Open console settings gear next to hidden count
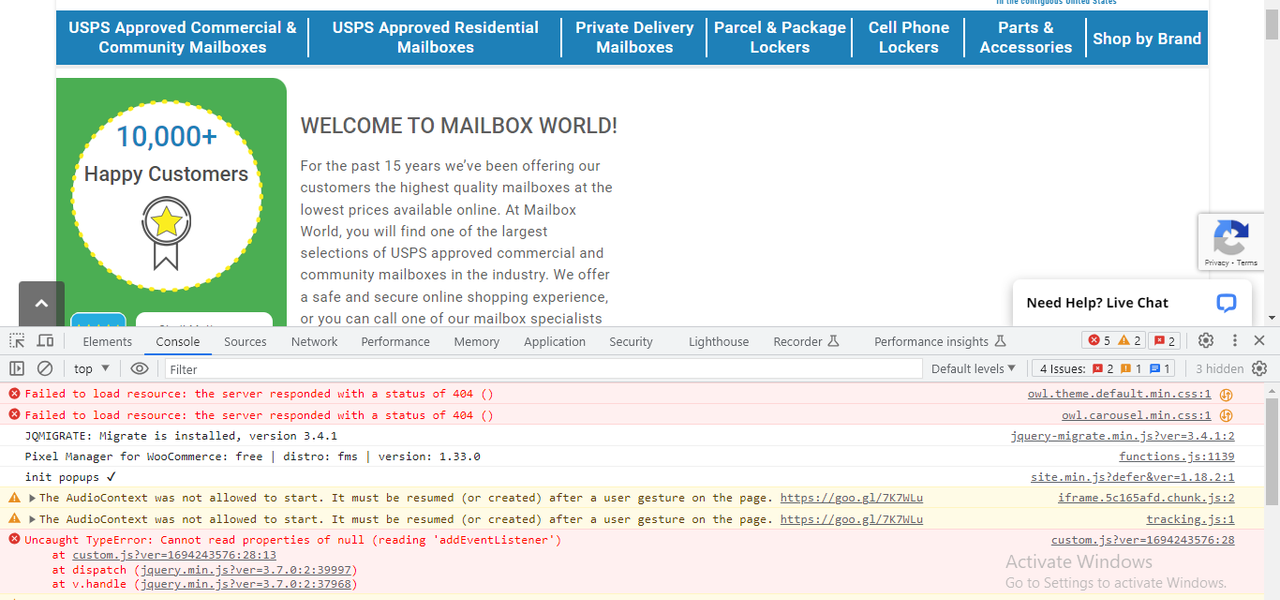 [1259, 369]
